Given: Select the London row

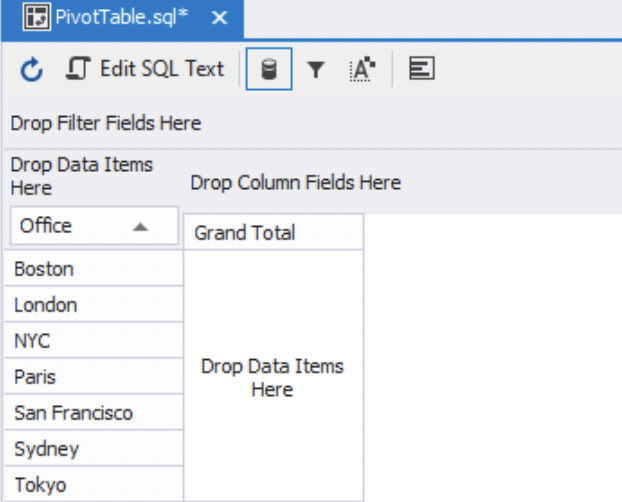Looking at the screenshot, I should [x=92, y=305].
